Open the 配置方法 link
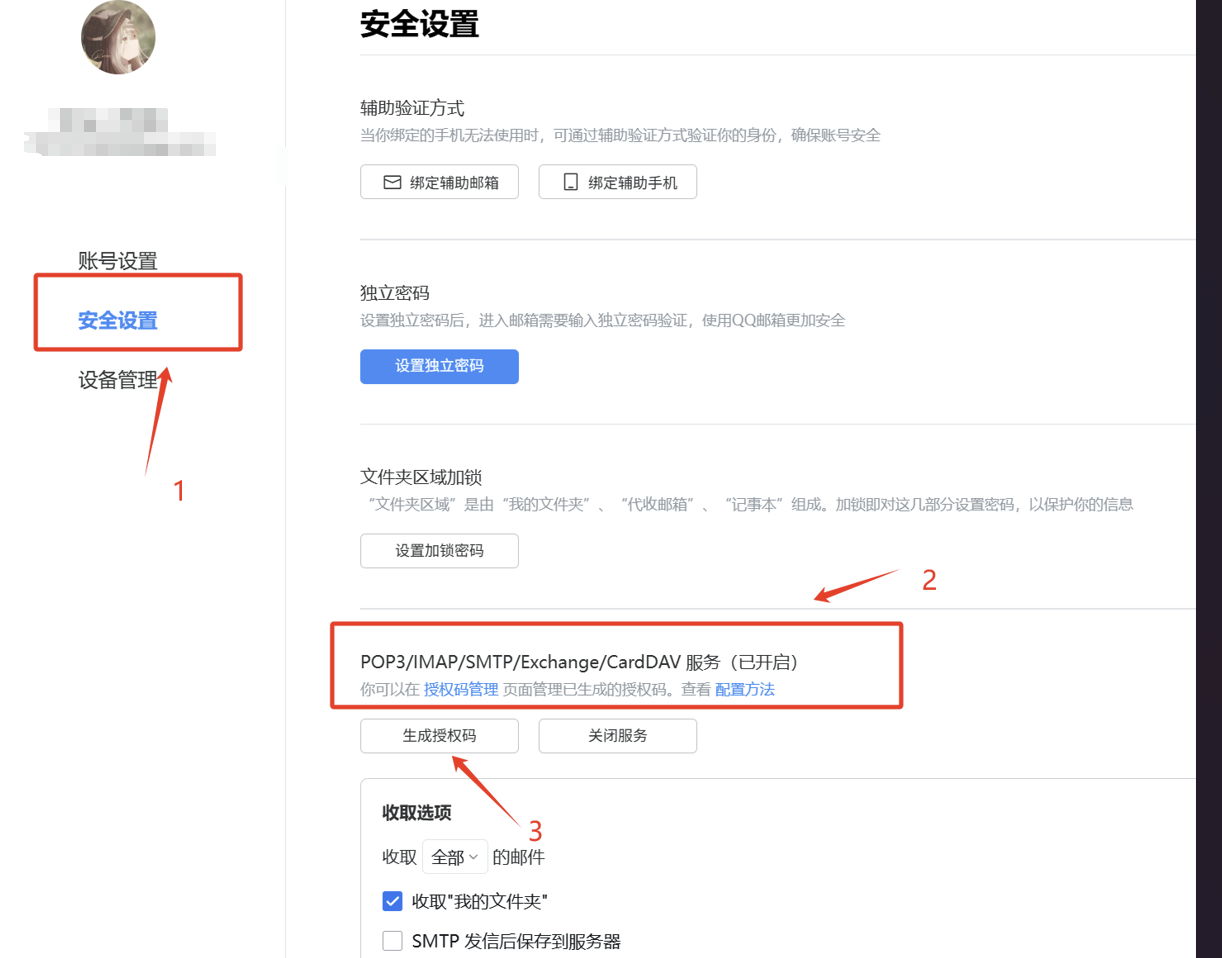The image size is (1222, 958). (745, 689)
